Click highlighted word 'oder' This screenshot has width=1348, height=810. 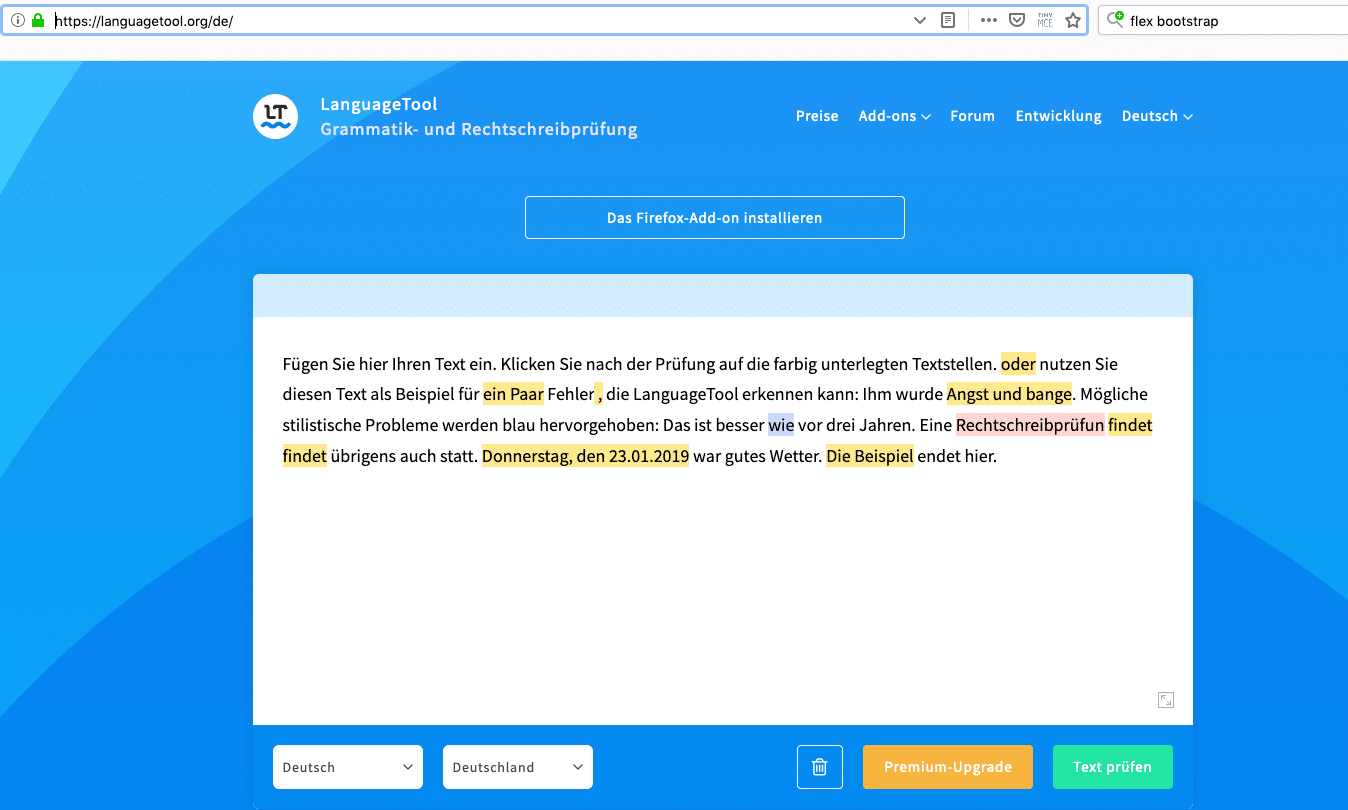(x=1018, y=364)
